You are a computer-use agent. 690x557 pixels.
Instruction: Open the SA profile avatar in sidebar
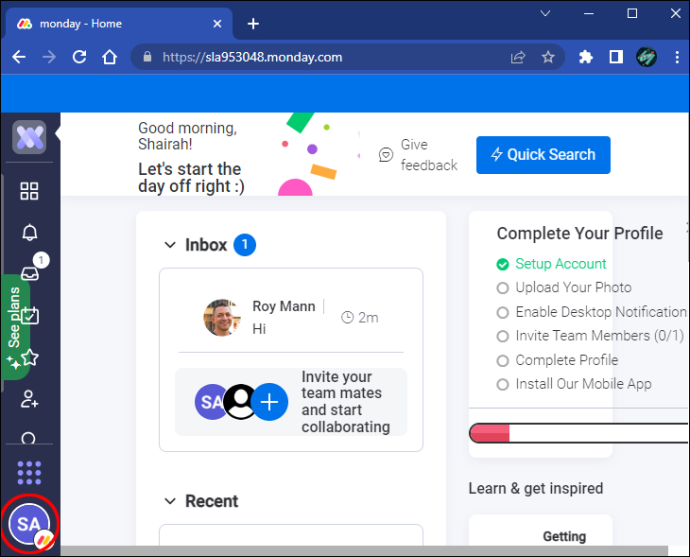[29, 524]
